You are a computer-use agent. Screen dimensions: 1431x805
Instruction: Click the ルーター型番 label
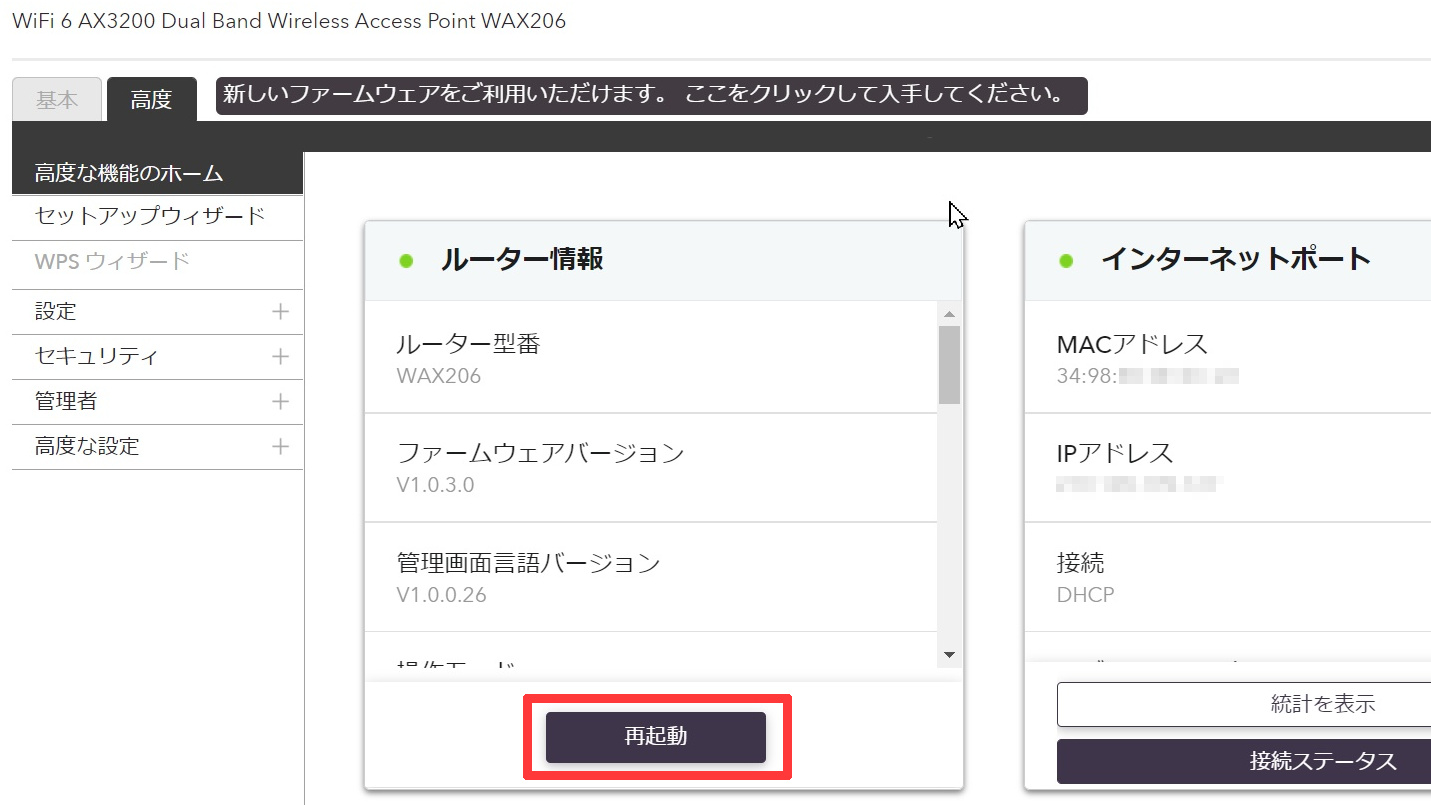pyautogui.click(x=469, y=344)
